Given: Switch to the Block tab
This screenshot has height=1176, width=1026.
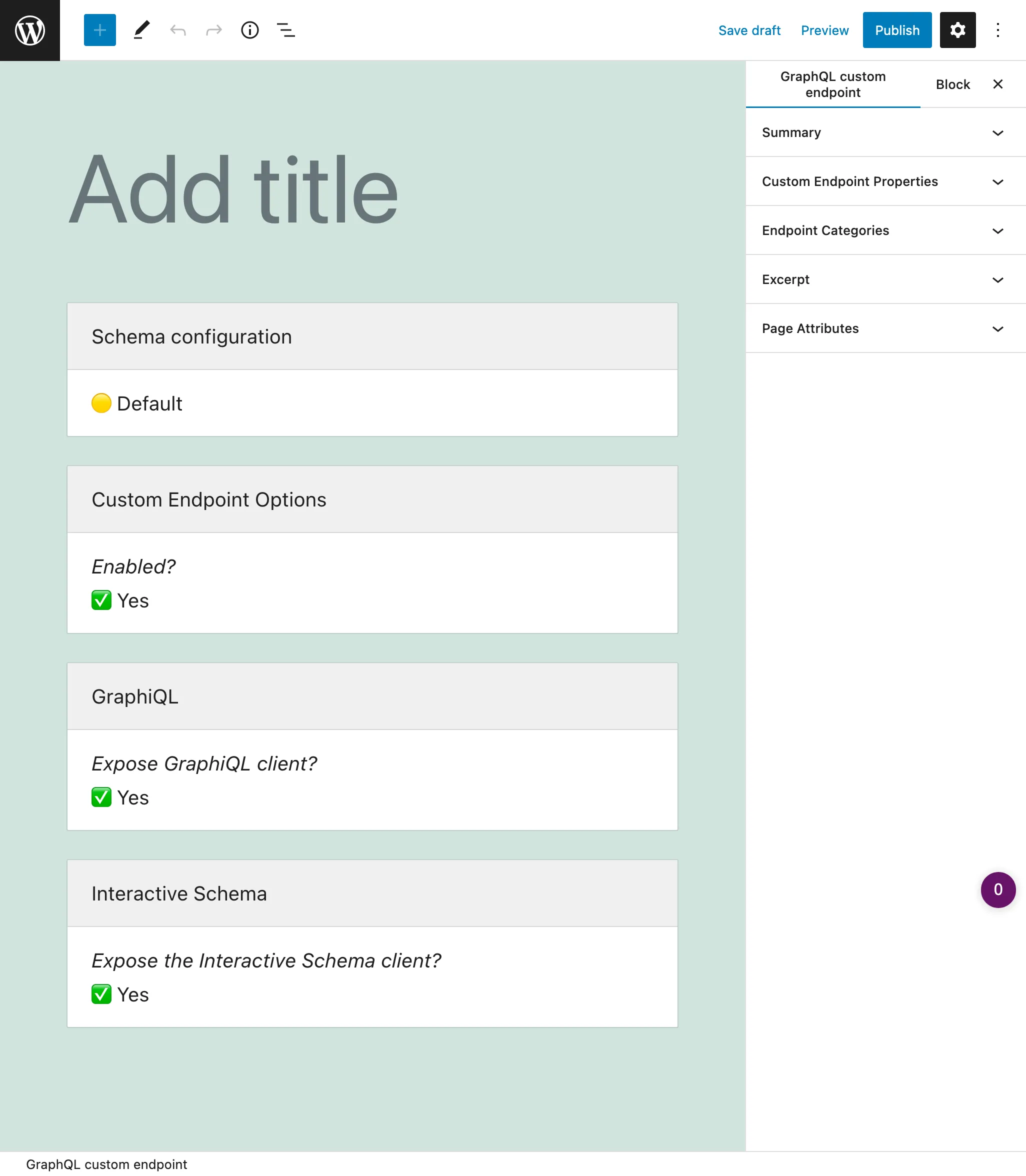Looking at the screenshot, I should [x=952, y=84].
